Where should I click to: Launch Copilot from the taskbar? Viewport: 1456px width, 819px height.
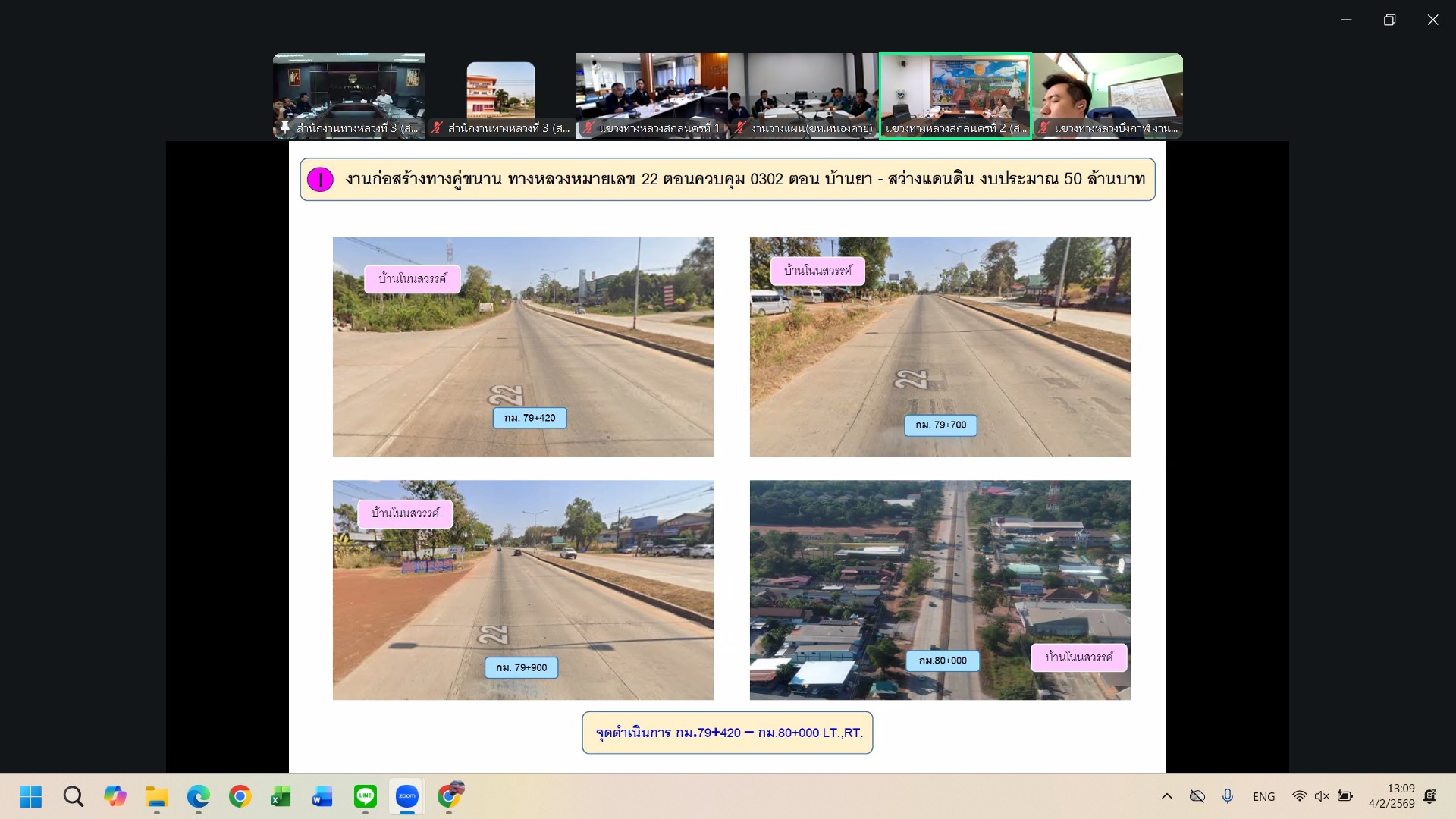(x=115, y=796)
